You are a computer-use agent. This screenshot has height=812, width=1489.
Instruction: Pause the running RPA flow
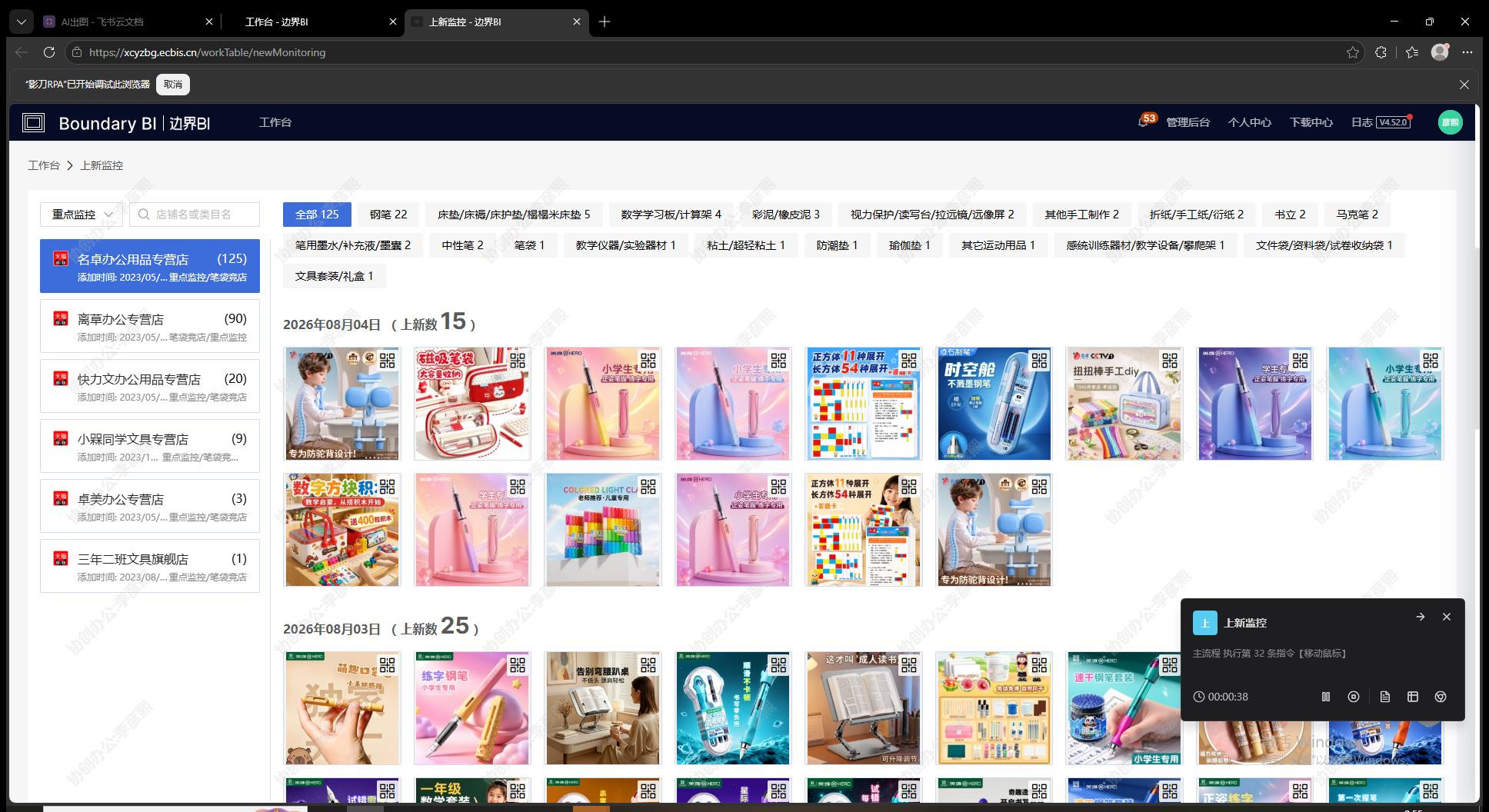pyautogui.click(x=1325, y=697)
